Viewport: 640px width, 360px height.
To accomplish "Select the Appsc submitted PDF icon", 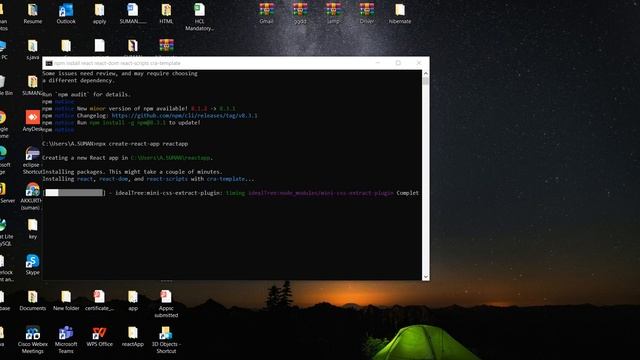I will click(166, 304).
